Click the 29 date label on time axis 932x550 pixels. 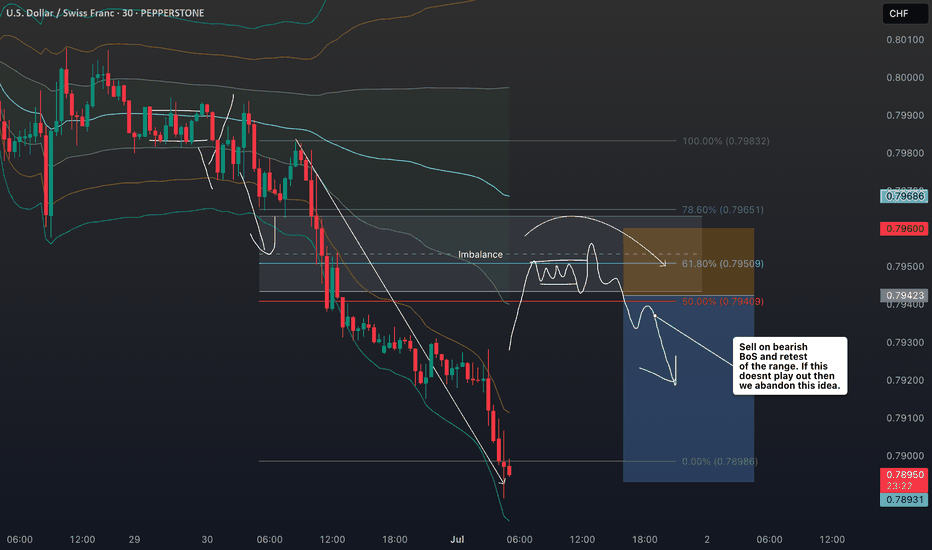pos(134,539)
